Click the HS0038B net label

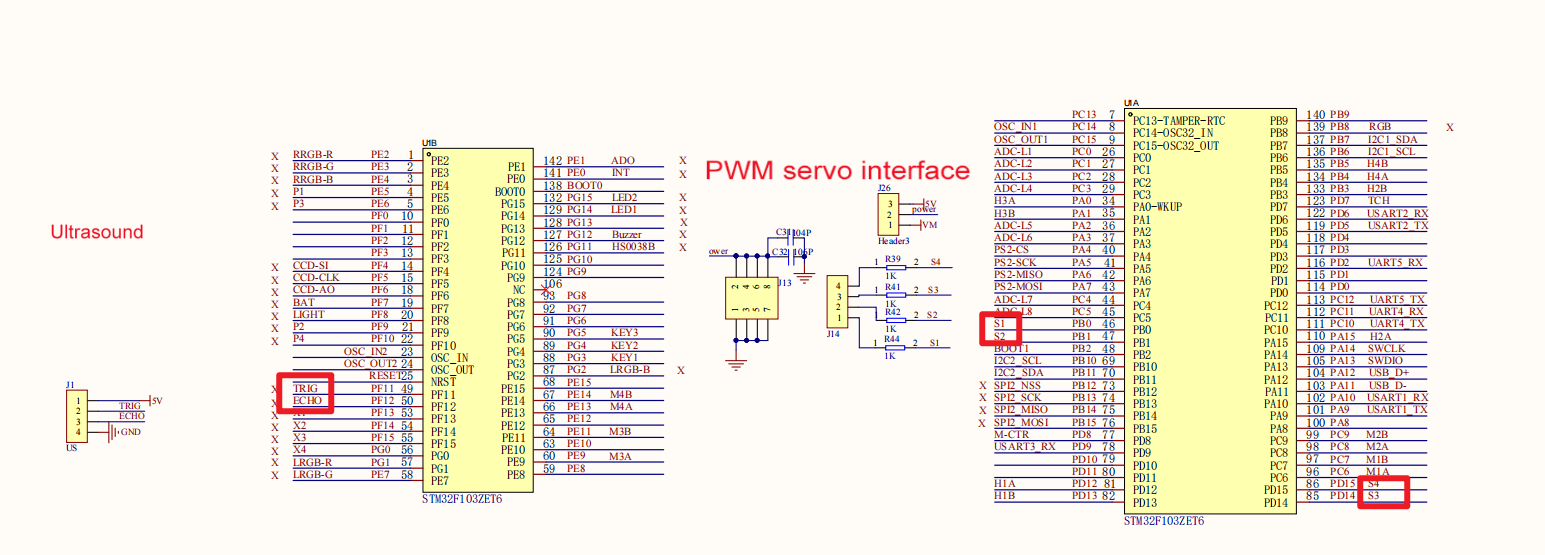tap(633, 246)
